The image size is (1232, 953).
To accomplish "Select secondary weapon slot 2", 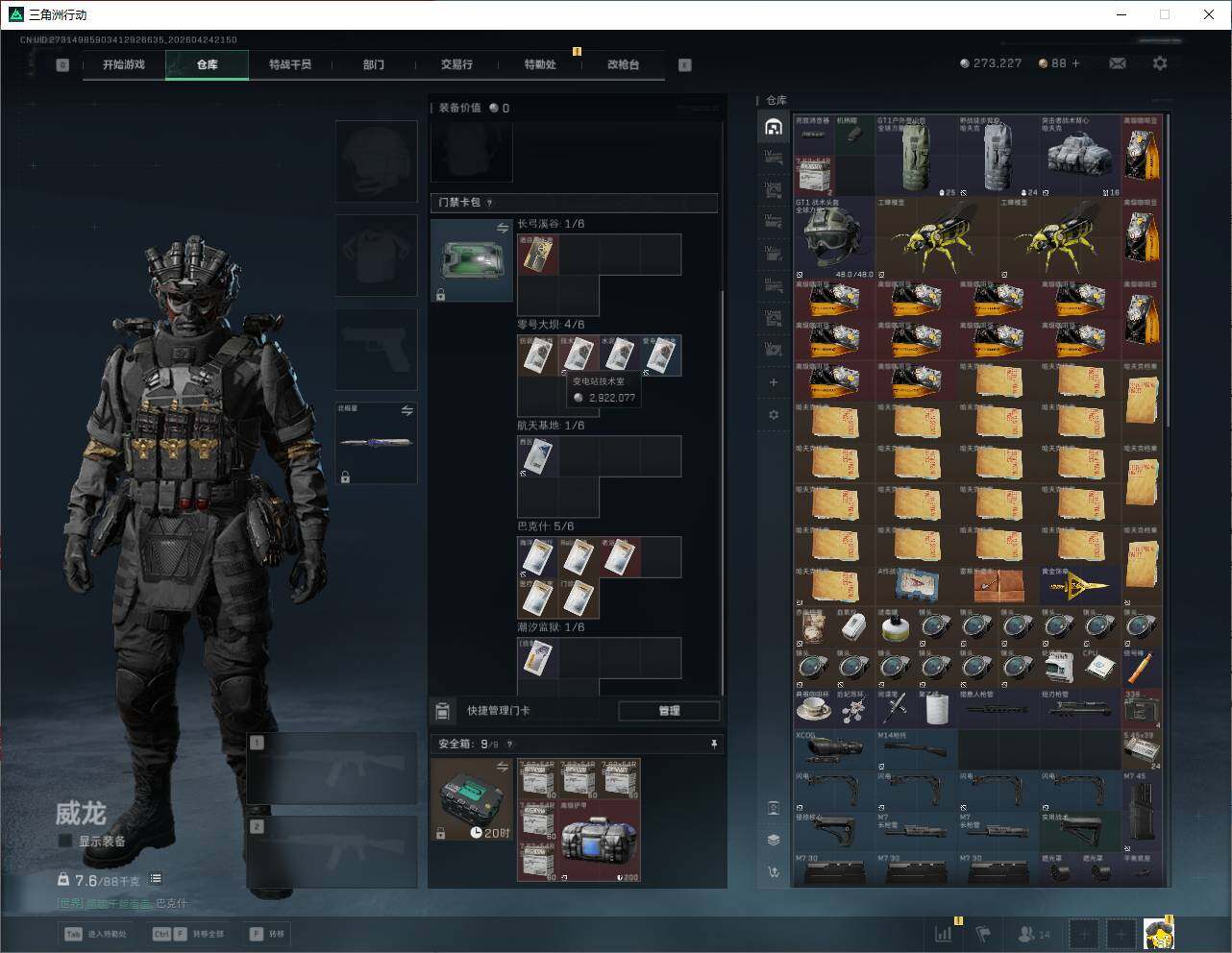I will tap(332, 852).
